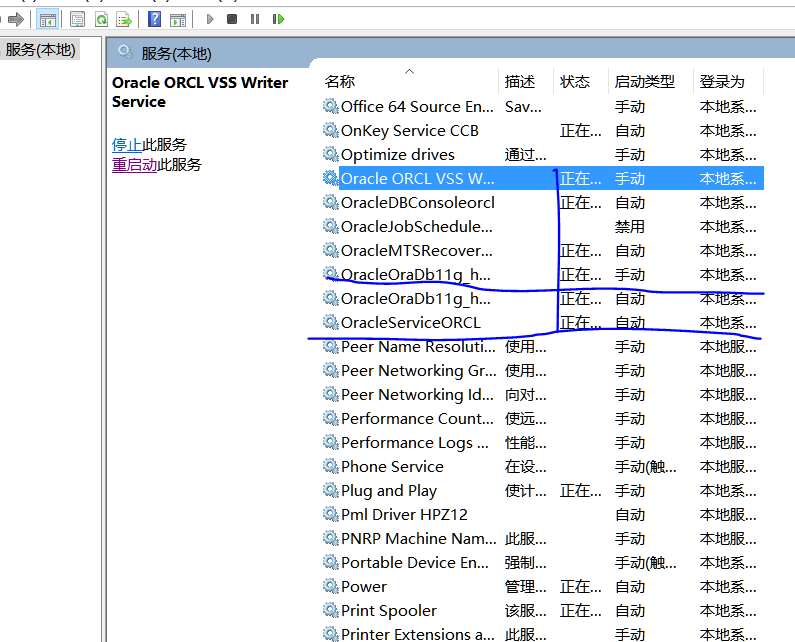This screenshot has height=642, width=795.
Task: Select the OnKey Service CCB service name
Action: tap(410, 131)
